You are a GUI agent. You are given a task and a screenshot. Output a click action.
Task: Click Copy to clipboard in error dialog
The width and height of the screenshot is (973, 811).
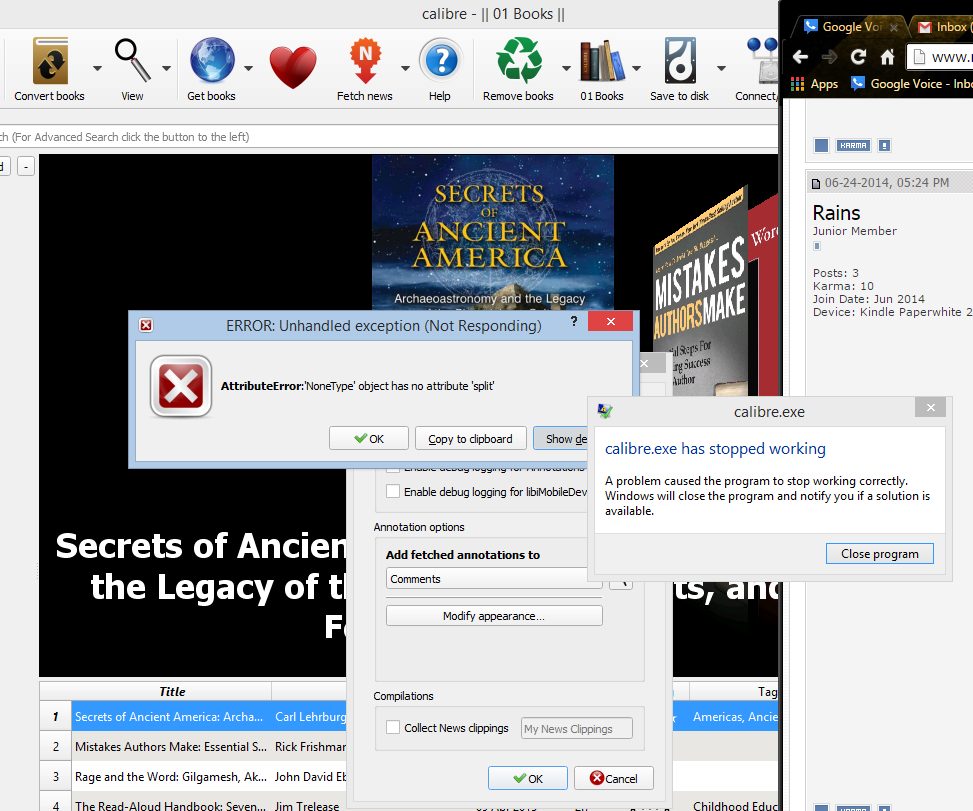pyautogui.click(x=470, y=438)
